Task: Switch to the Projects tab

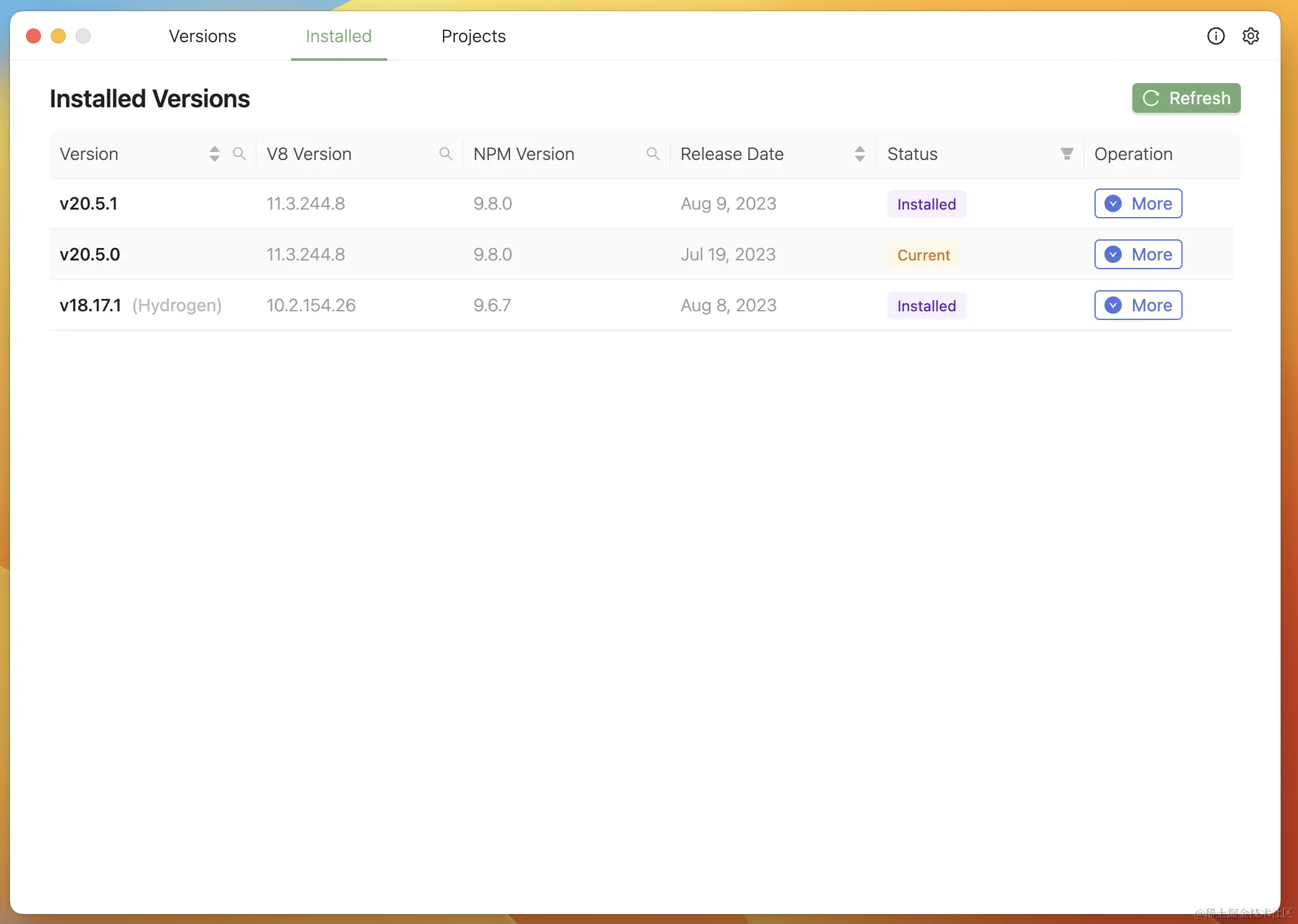Action: tap(473, 36)
